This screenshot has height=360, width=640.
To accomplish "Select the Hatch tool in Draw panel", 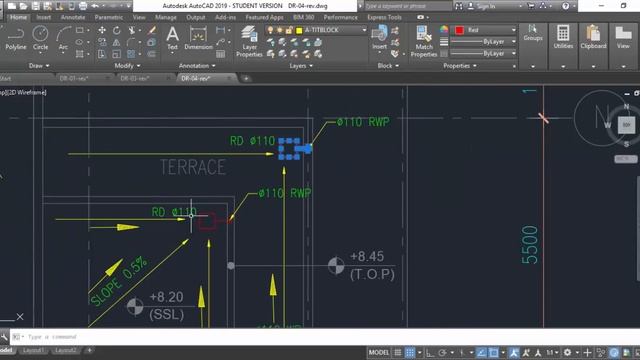I will point(80,54).
